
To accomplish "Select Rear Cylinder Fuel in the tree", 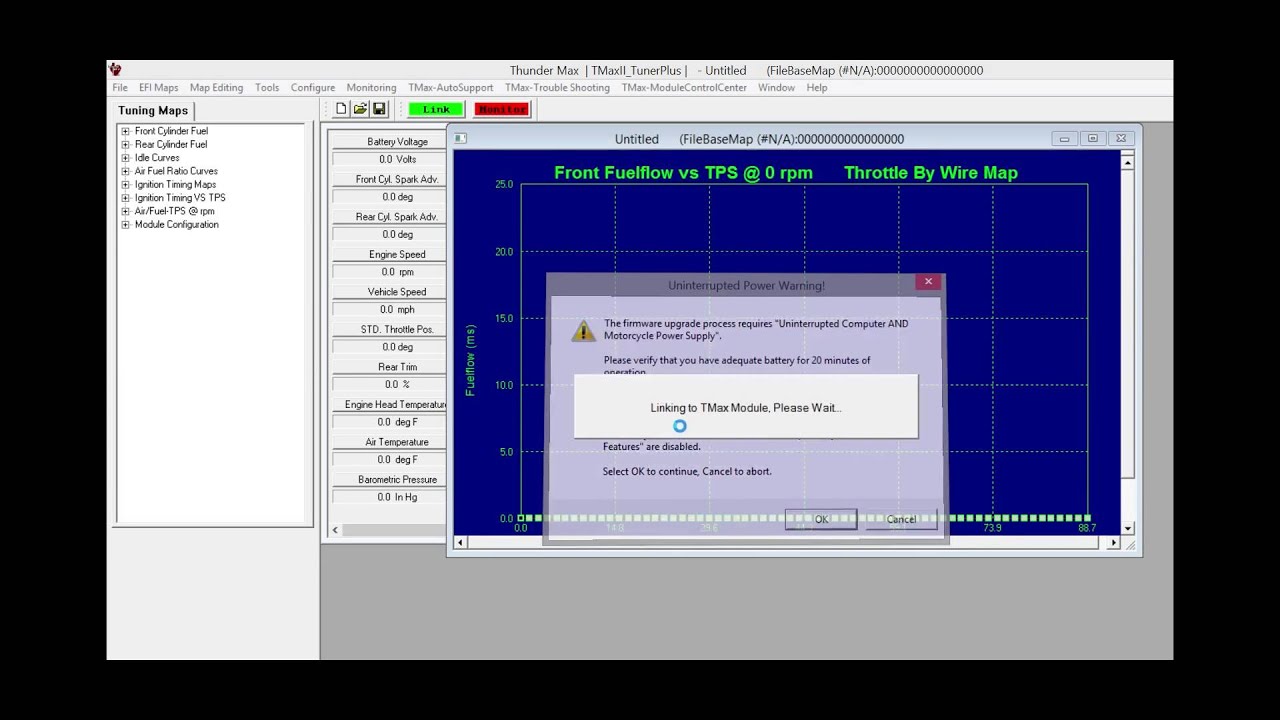I will click(x=171, y=144).
